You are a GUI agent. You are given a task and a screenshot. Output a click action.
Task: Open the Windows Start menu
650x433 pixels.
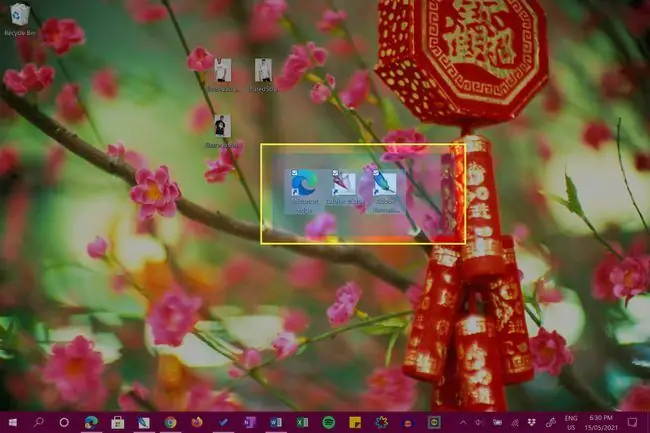pyautogui.click(x=13, y=422)
